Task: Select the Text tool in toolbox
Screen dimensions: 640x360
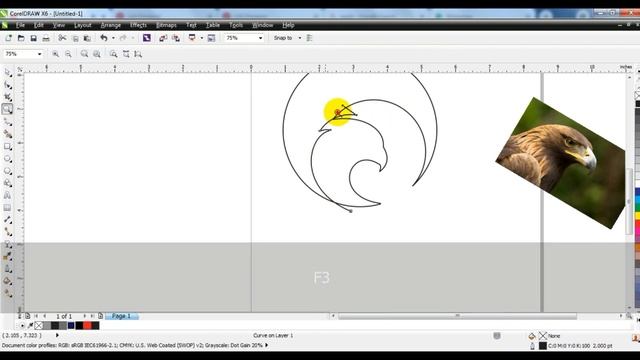Action: coord(7,196)
